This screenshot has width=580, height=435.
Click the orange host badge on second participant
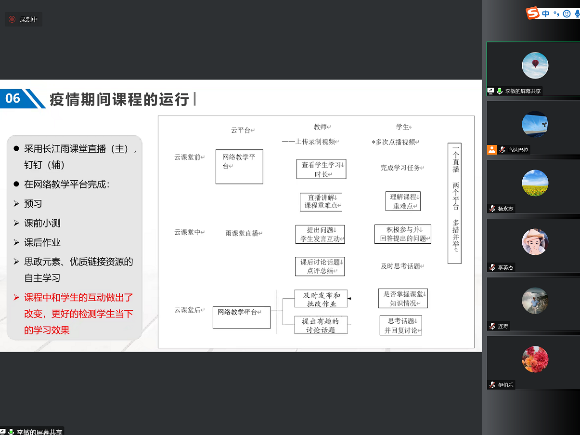coord(492,150)
